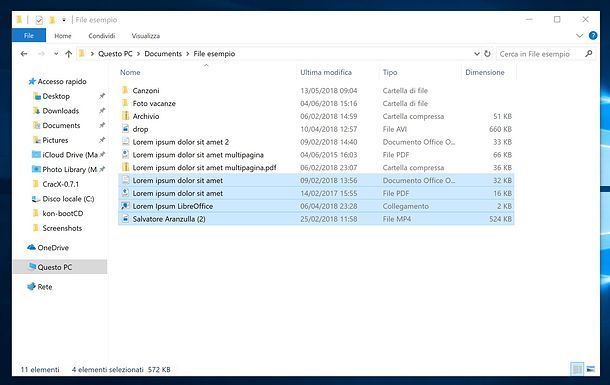Select Lorem ipsum dolor sit amet 16 KB PDF

click(316, 193)
